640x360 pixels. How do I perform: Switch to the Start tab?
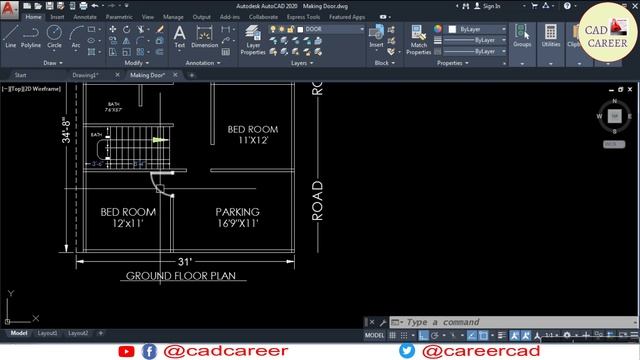click(x=20, y=75)
